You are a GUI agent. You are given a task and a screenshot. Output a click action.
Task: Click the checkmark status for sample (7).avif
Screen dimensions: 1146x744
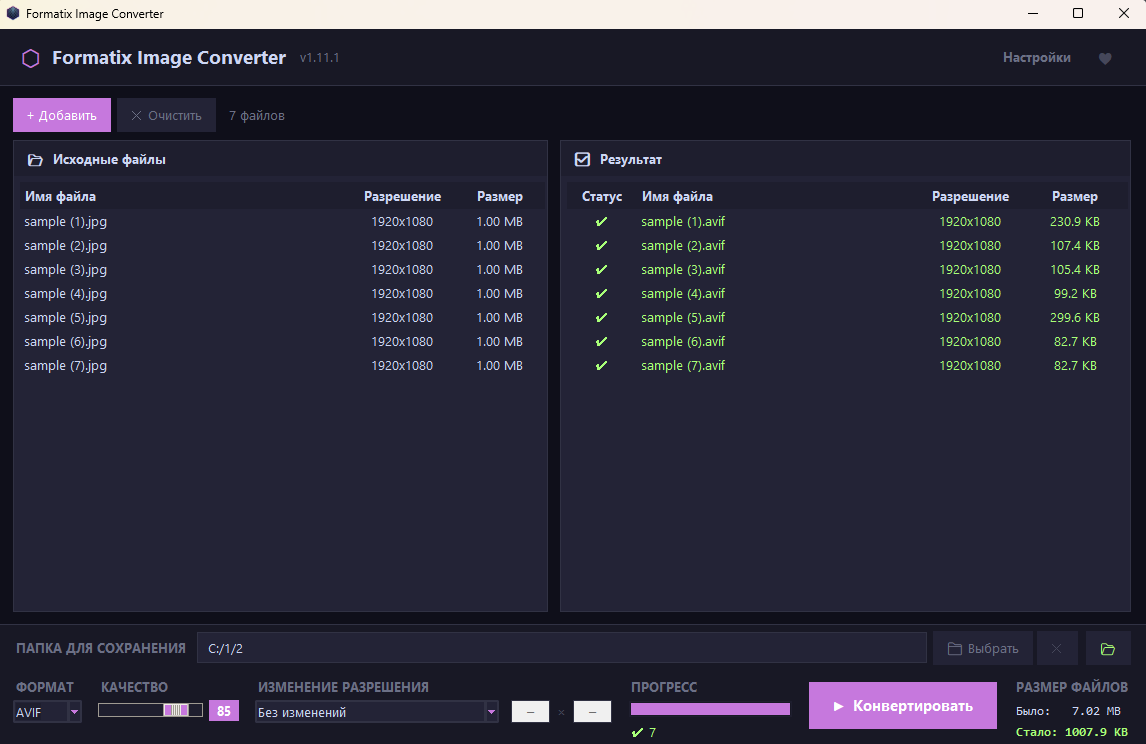tap(602, 365)
